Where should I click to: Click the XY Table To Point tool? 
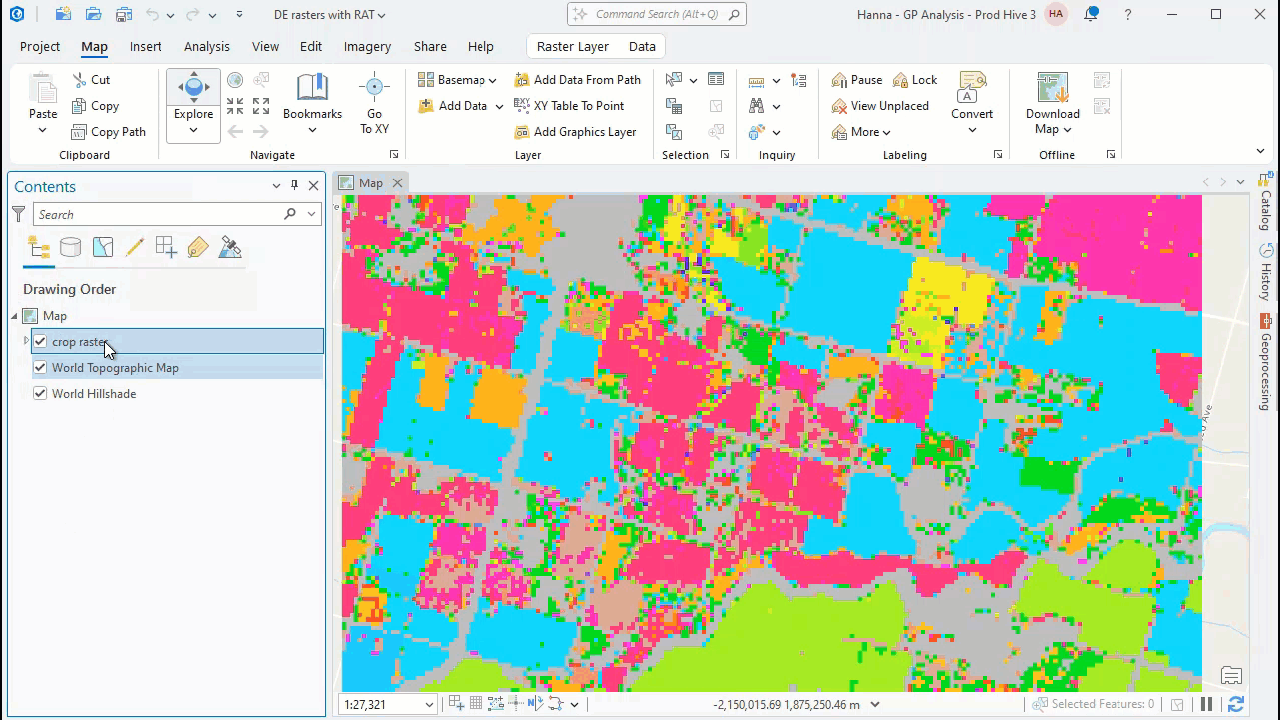coord(578,105)
